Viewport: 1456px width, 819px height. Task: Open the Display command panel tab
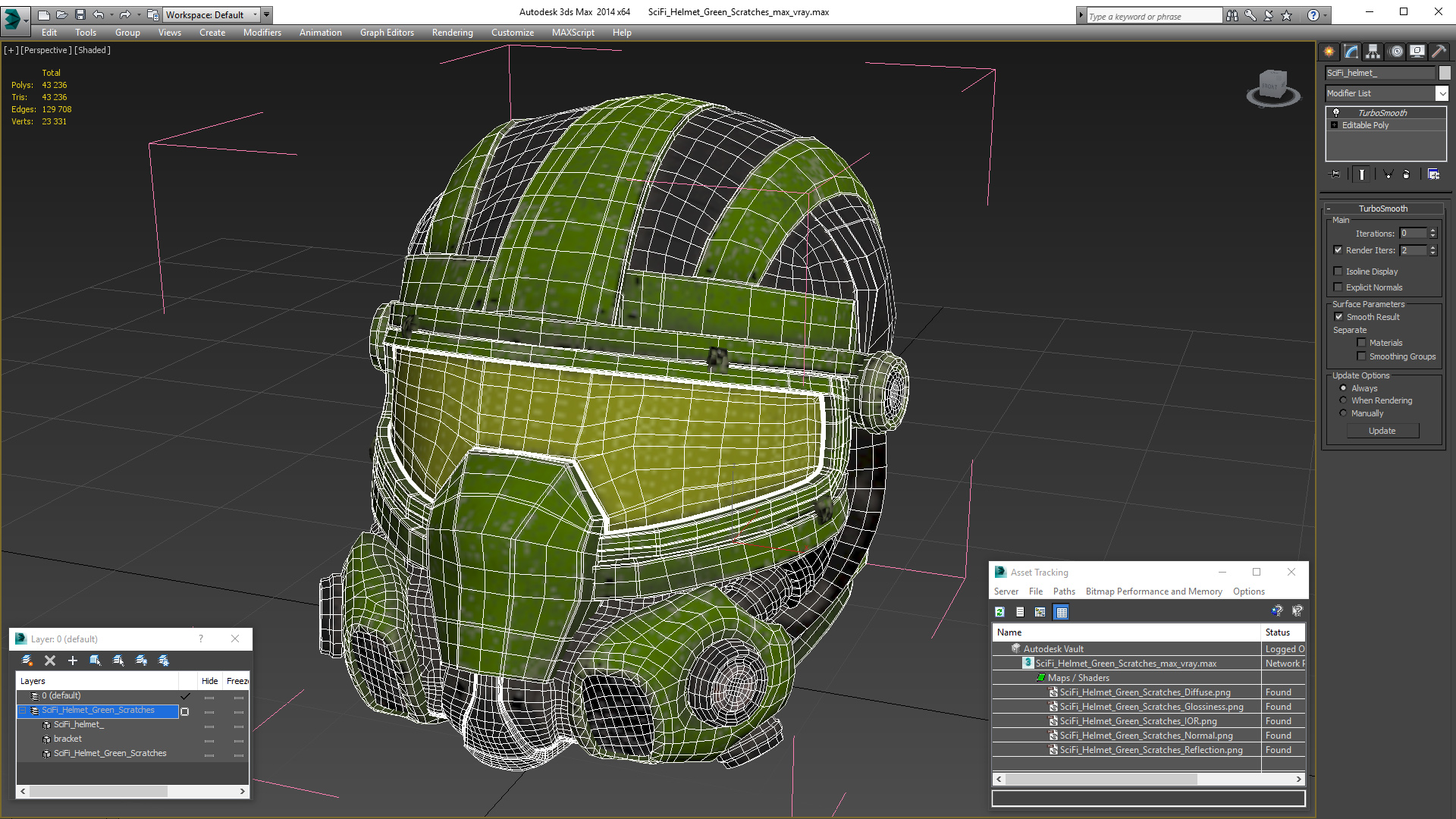1417,52
